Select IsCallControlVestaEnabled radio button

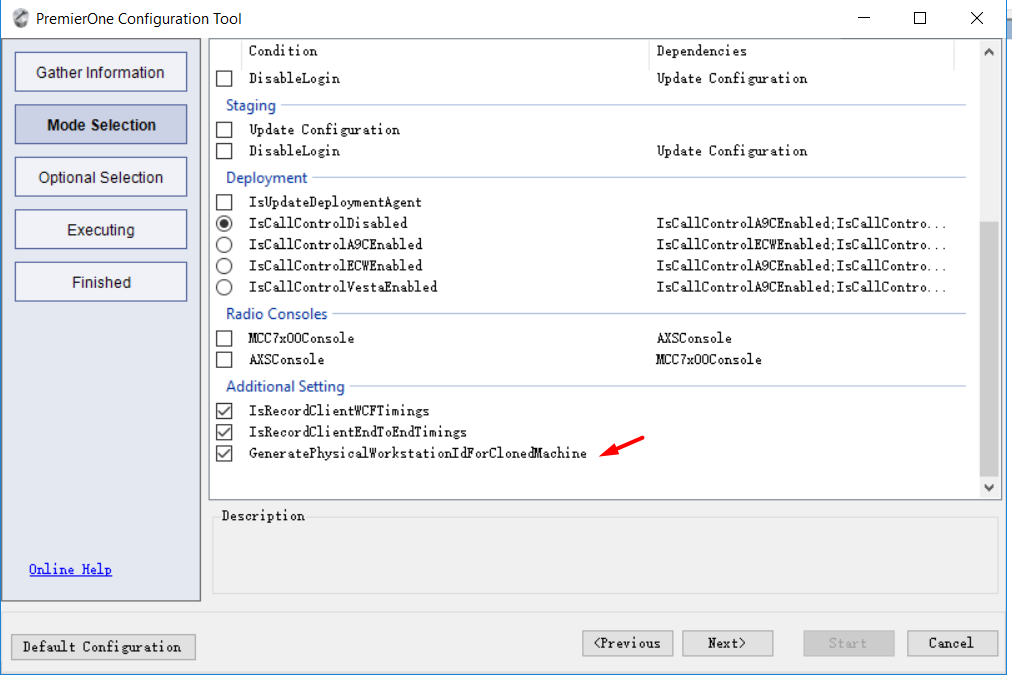tap(224, 287)
